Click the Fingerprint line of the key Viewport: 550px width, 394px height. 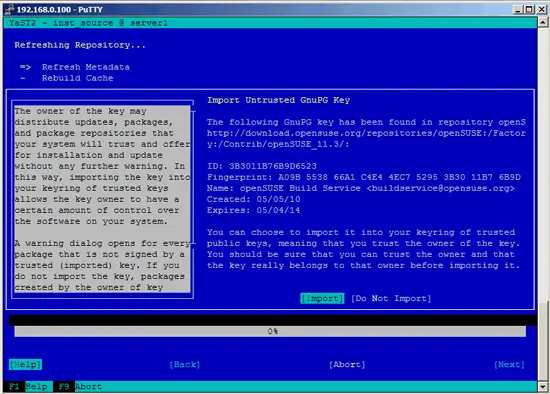364,177
